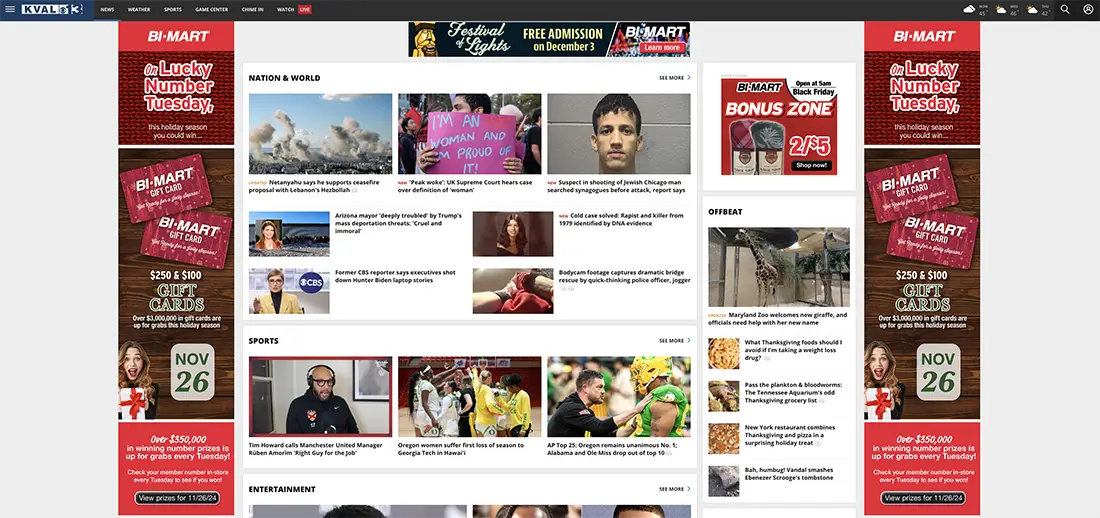Screen dimensions: 1100x518
Task: Open the search magnifier icon
Action: (x=1065, y=9)
